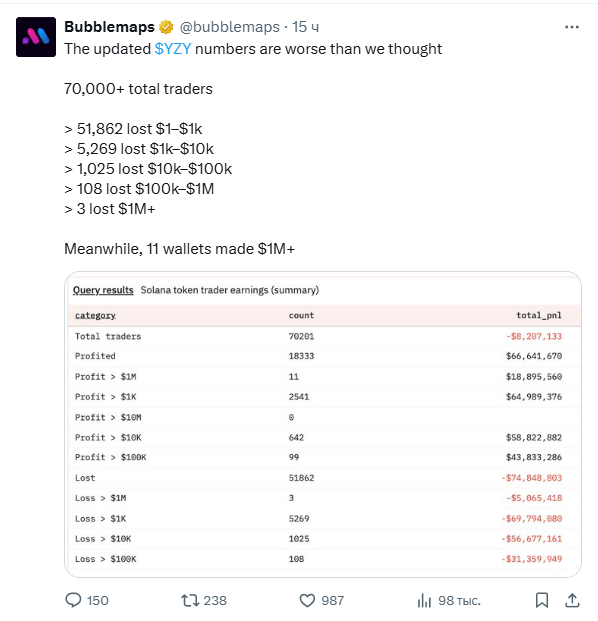Click the share upload icon
This screenshot has width=598, height=621.
point(572,600)
